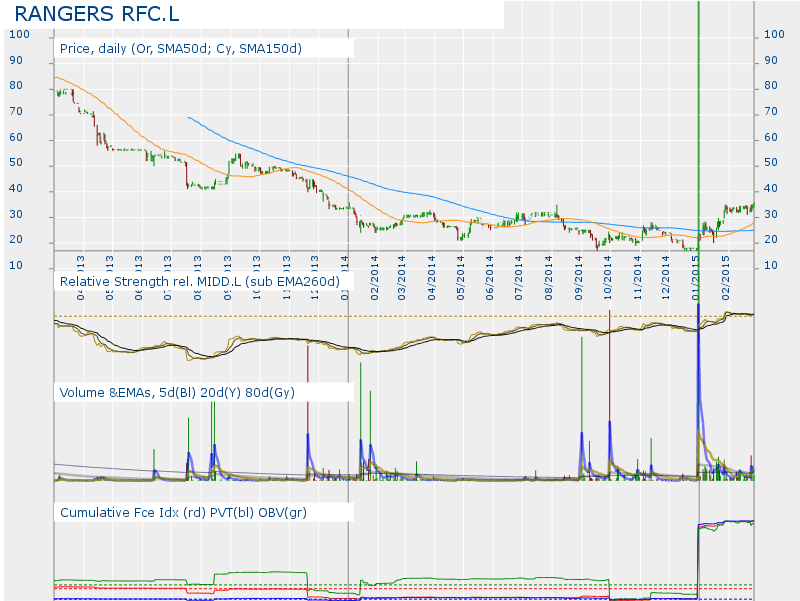Click the 02/2015 date label
The height and width of the screenshot is (601, 800).
tap(726, 268)
